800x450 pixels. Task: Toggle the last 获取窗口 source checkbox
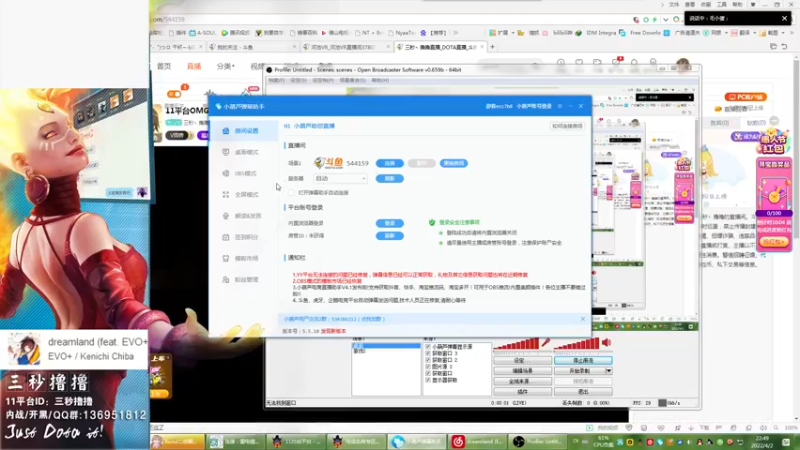click(428, 373)
